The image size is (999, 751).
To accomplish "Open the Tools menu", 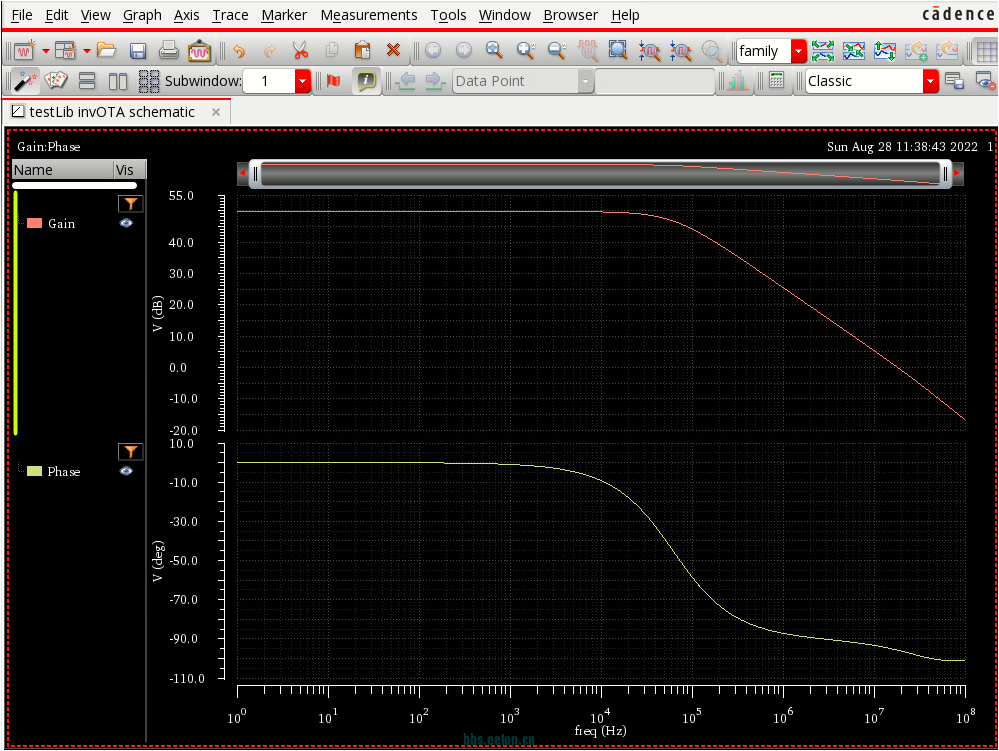I will (448, 15).
